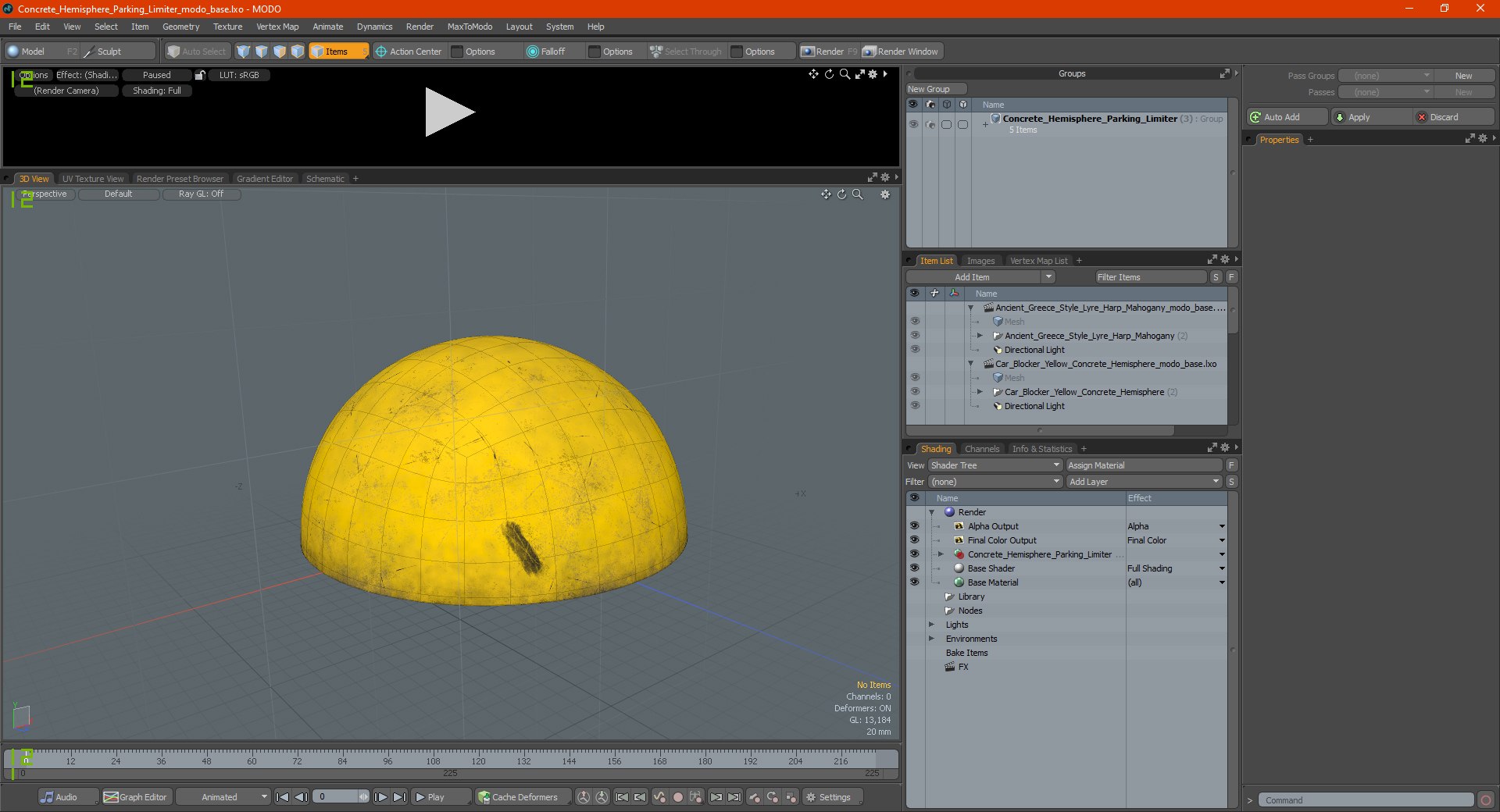
Task: Click the Apply button
Action: pos(1372,117)
